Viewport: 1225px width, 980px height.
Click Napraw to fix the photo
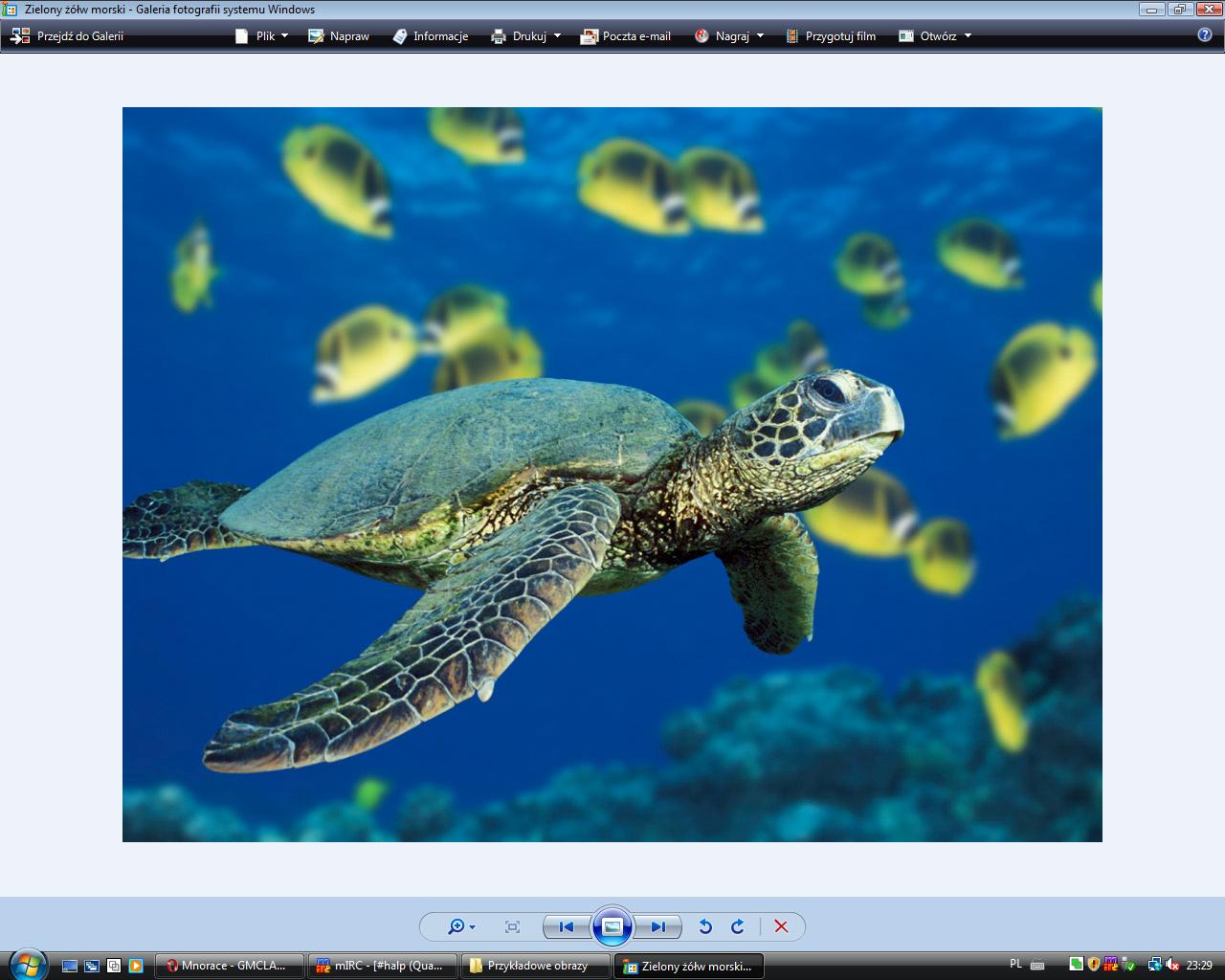click(x=339, y=36)
